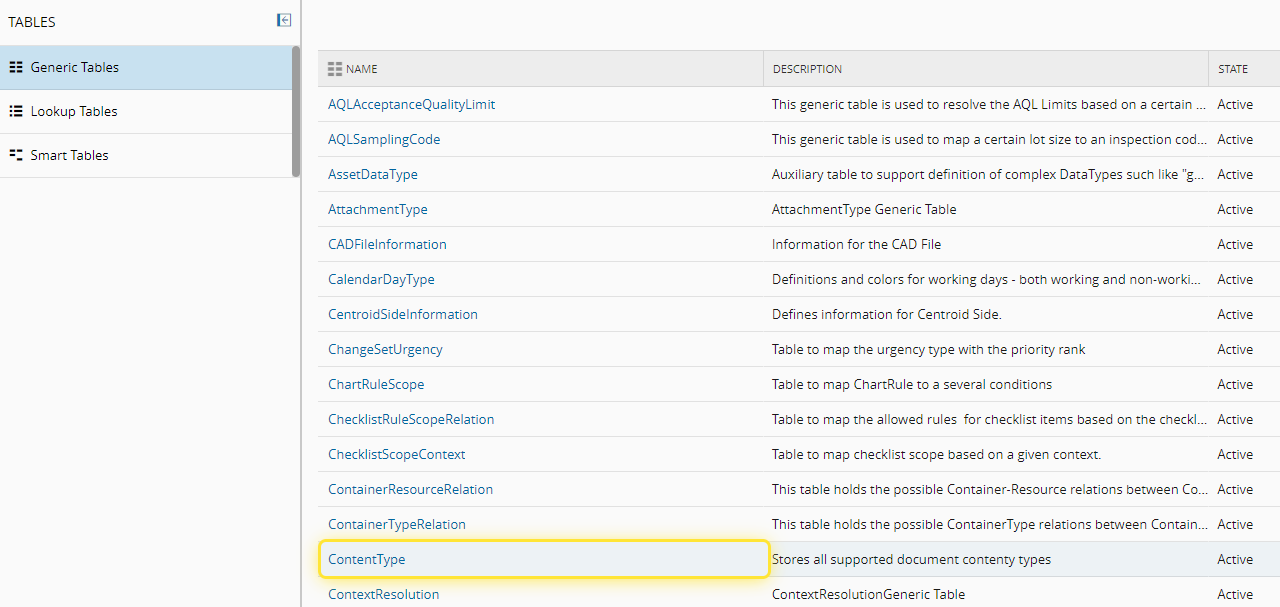Click the sidebar vertical scrollbar
The width and height of the screenshot is (1280, 607).
point(295,112)
